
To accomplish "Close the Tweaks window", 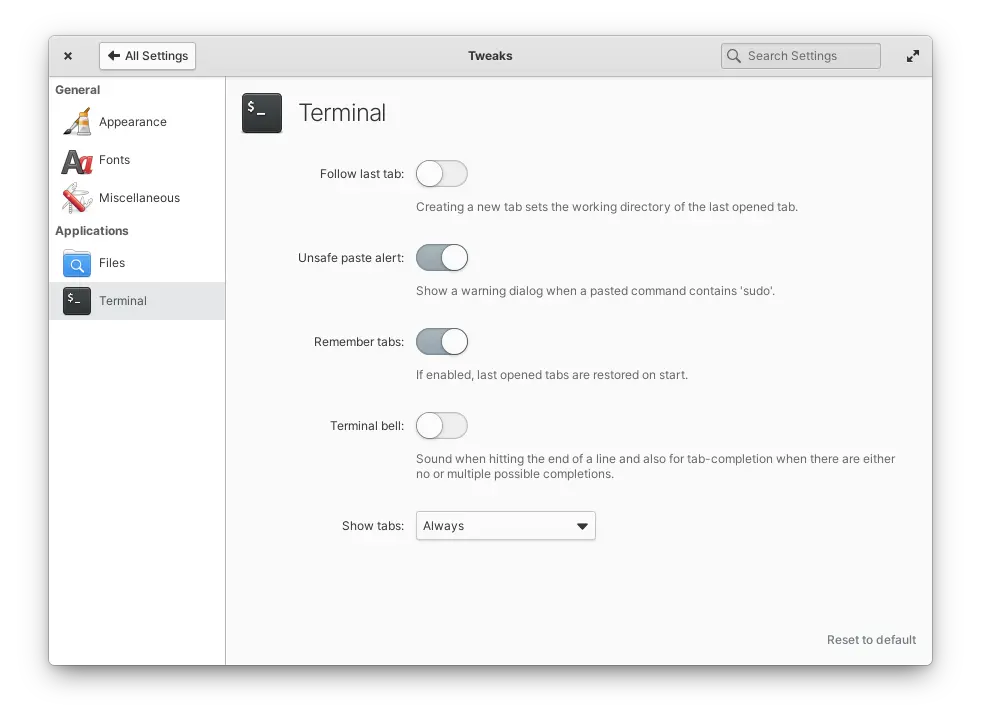I will click(68, 56).
